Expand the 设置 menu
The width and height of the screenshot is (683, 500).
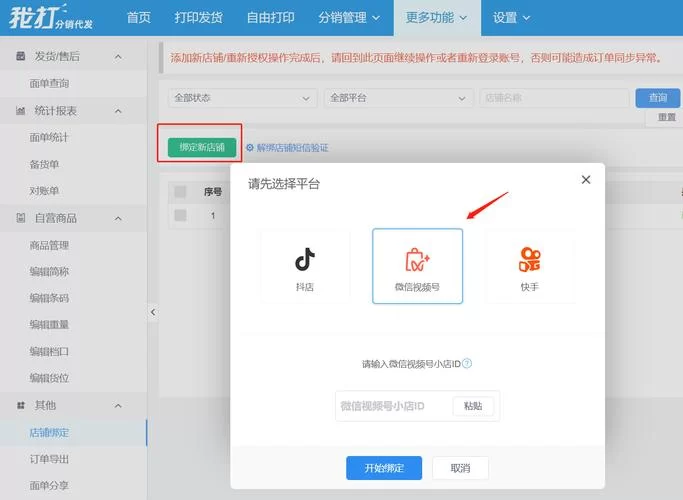tap(511, 18)
